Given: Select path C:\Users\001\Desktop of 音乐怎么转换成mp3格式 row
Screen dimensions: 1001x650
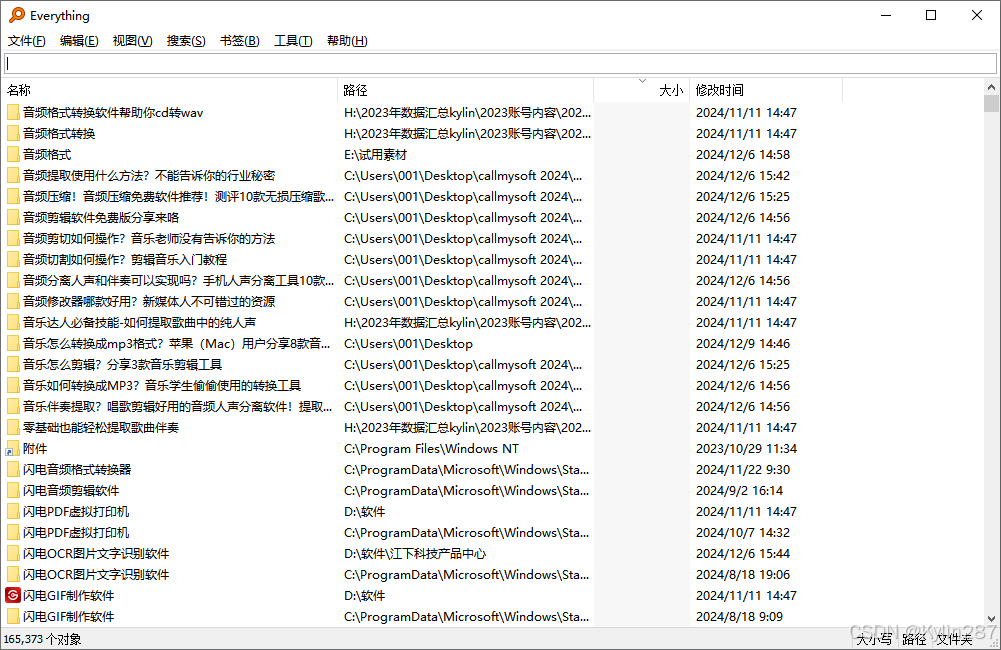Looking at the screenshot, I should tap(409, 344).
